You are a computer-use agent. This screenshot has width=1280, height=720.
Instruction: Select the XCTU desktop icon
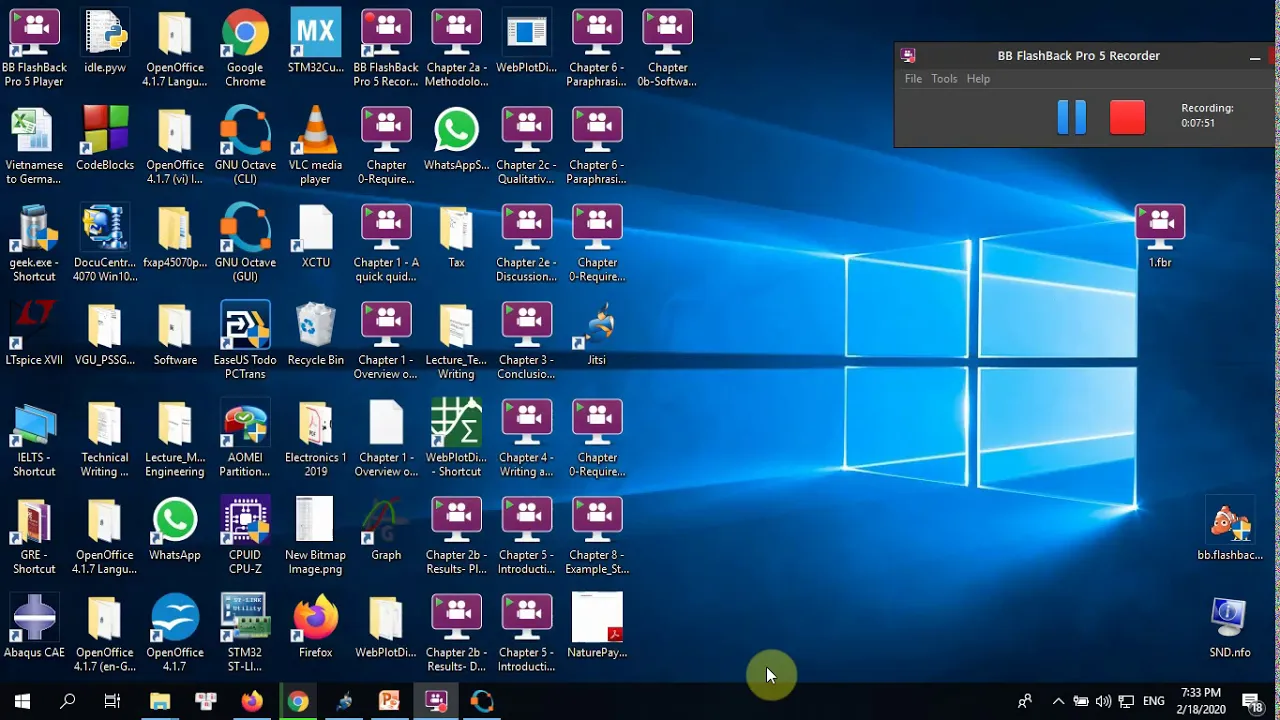(x=315, y=237)
